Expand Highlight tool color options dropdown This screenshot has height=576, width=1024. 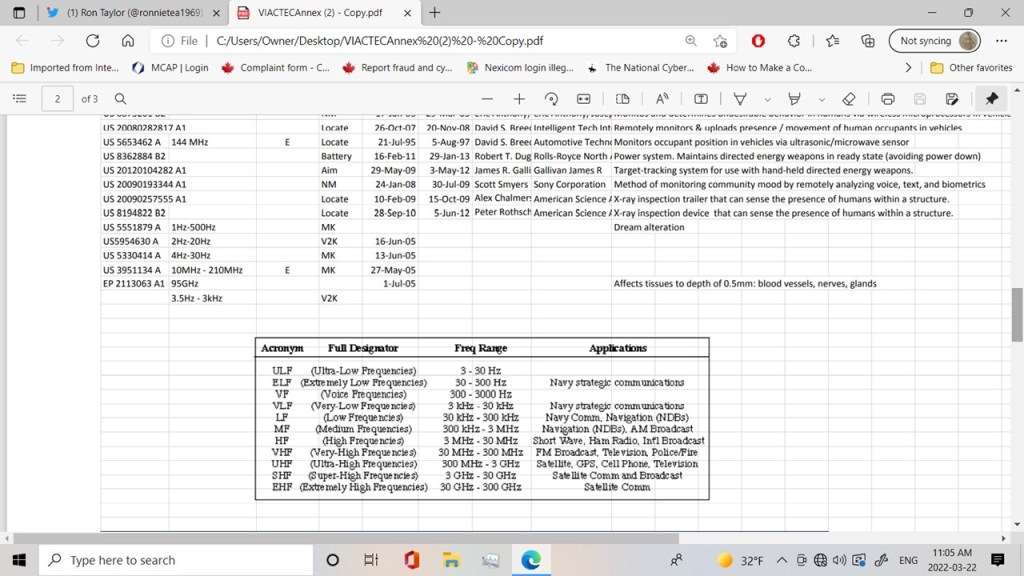click(x=821, y=99)
